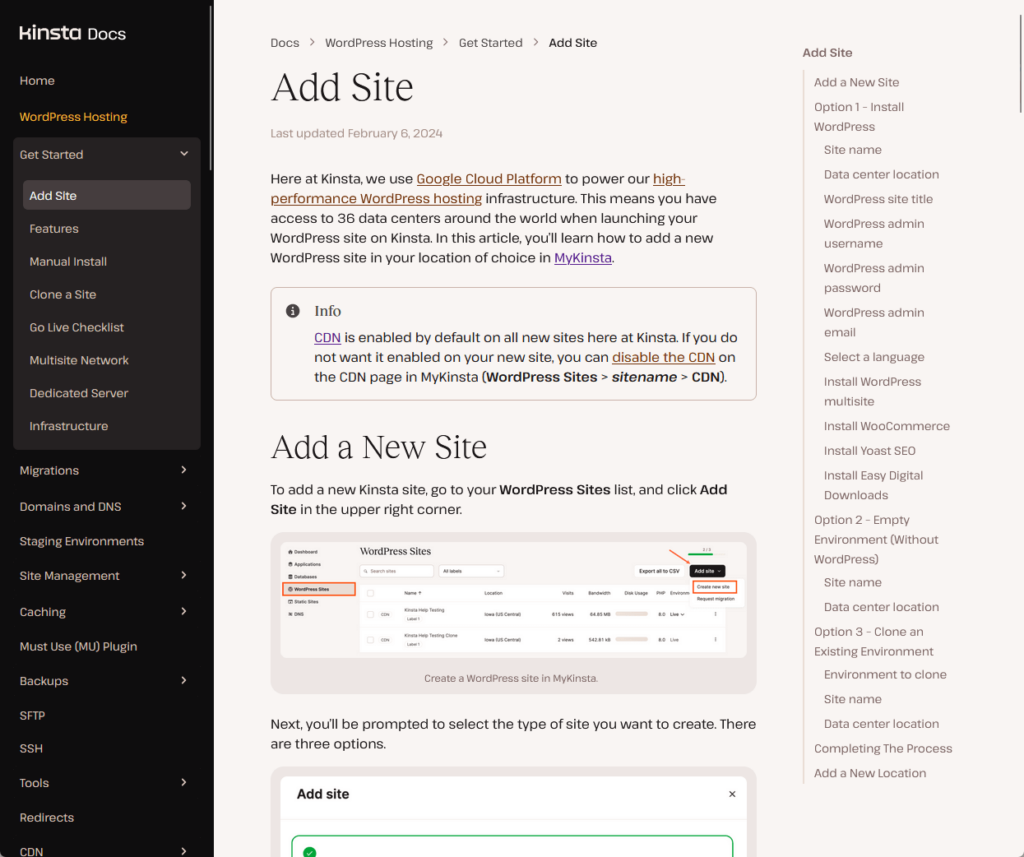
Task: Follow the MyKinsta link
Action: 583,258
